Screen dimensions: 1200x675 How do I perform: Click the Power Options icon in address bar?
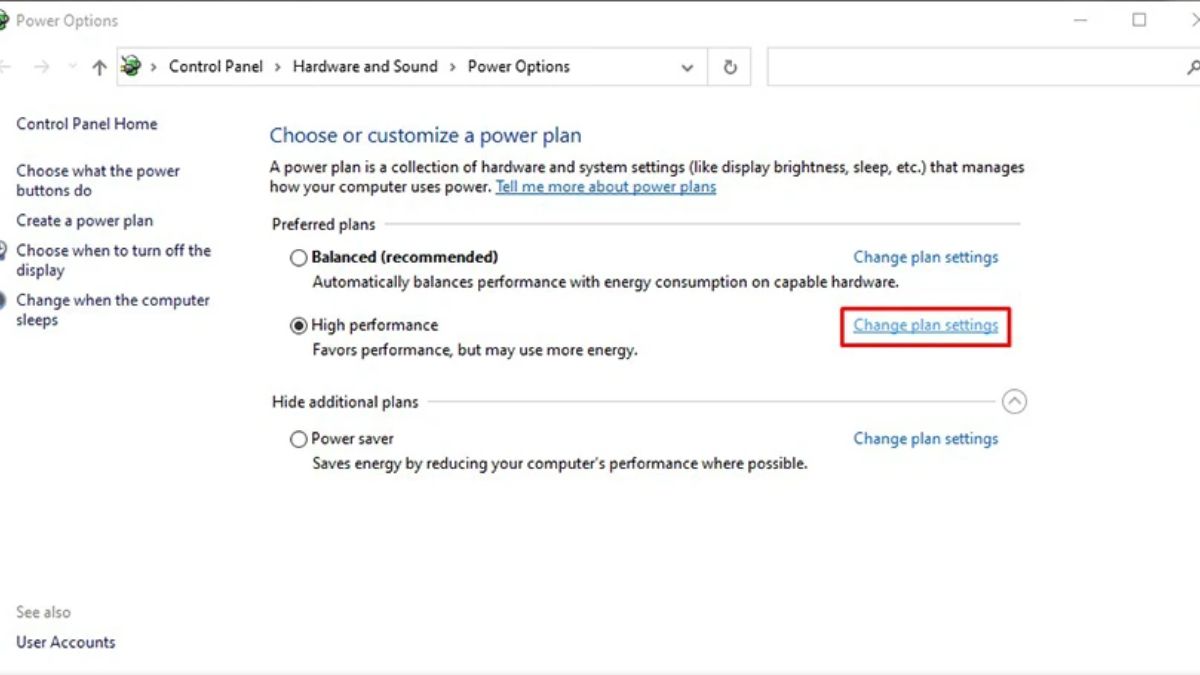tap(131, 67)
